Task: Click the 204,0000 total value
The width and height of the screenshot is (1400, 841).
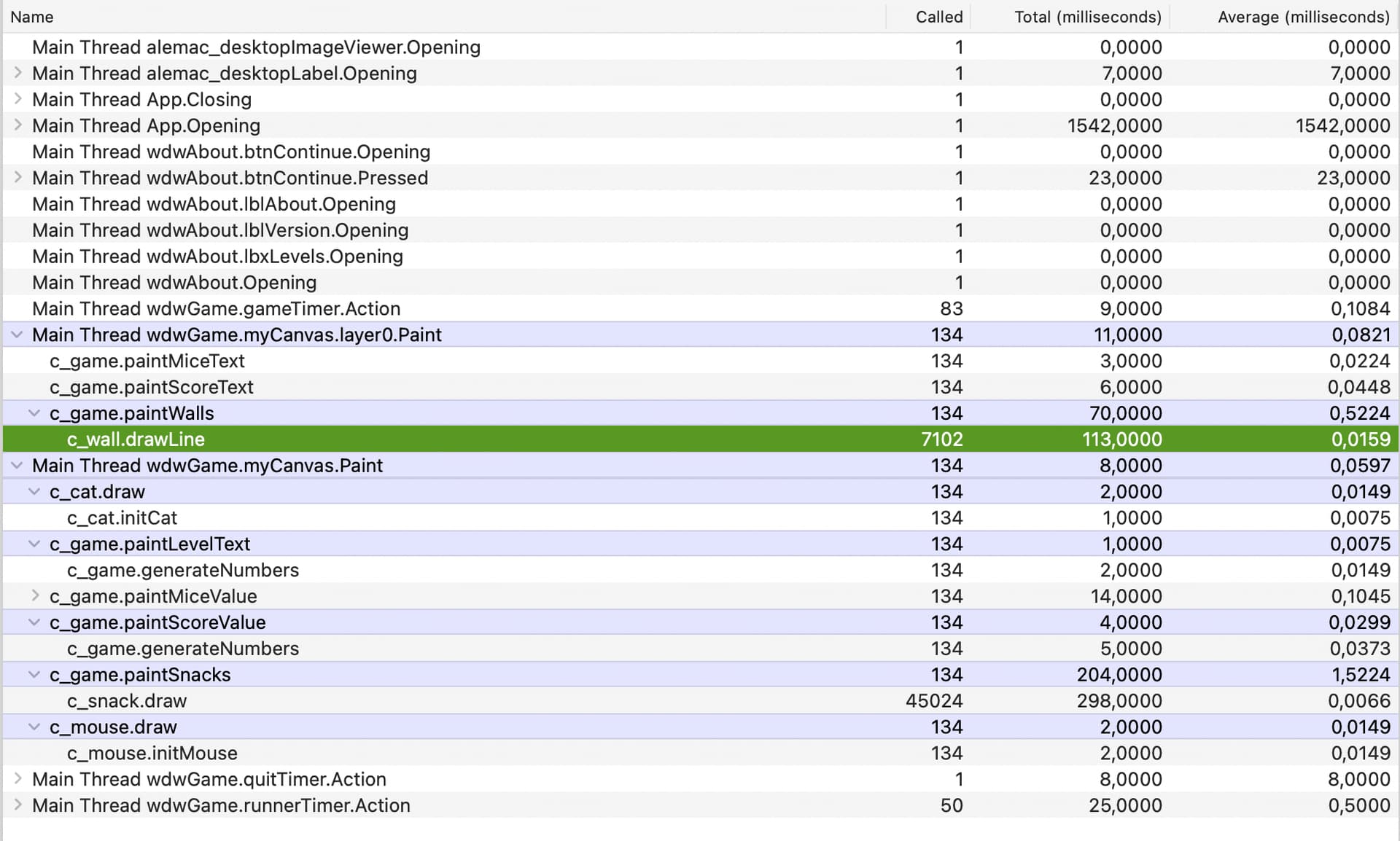Action: point(1120,675)
